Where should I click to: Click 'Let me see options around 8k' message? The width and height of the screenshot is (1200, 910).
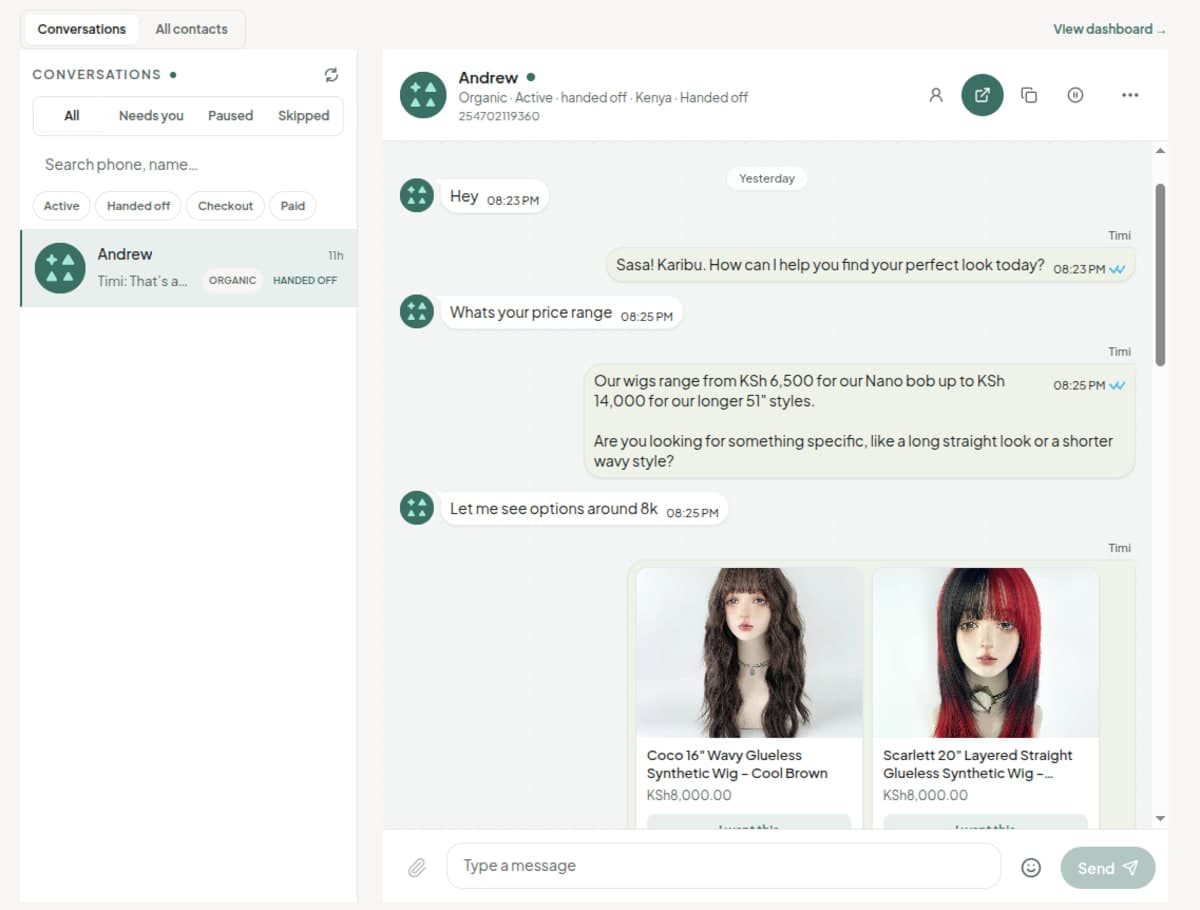[x=584, y=509]
